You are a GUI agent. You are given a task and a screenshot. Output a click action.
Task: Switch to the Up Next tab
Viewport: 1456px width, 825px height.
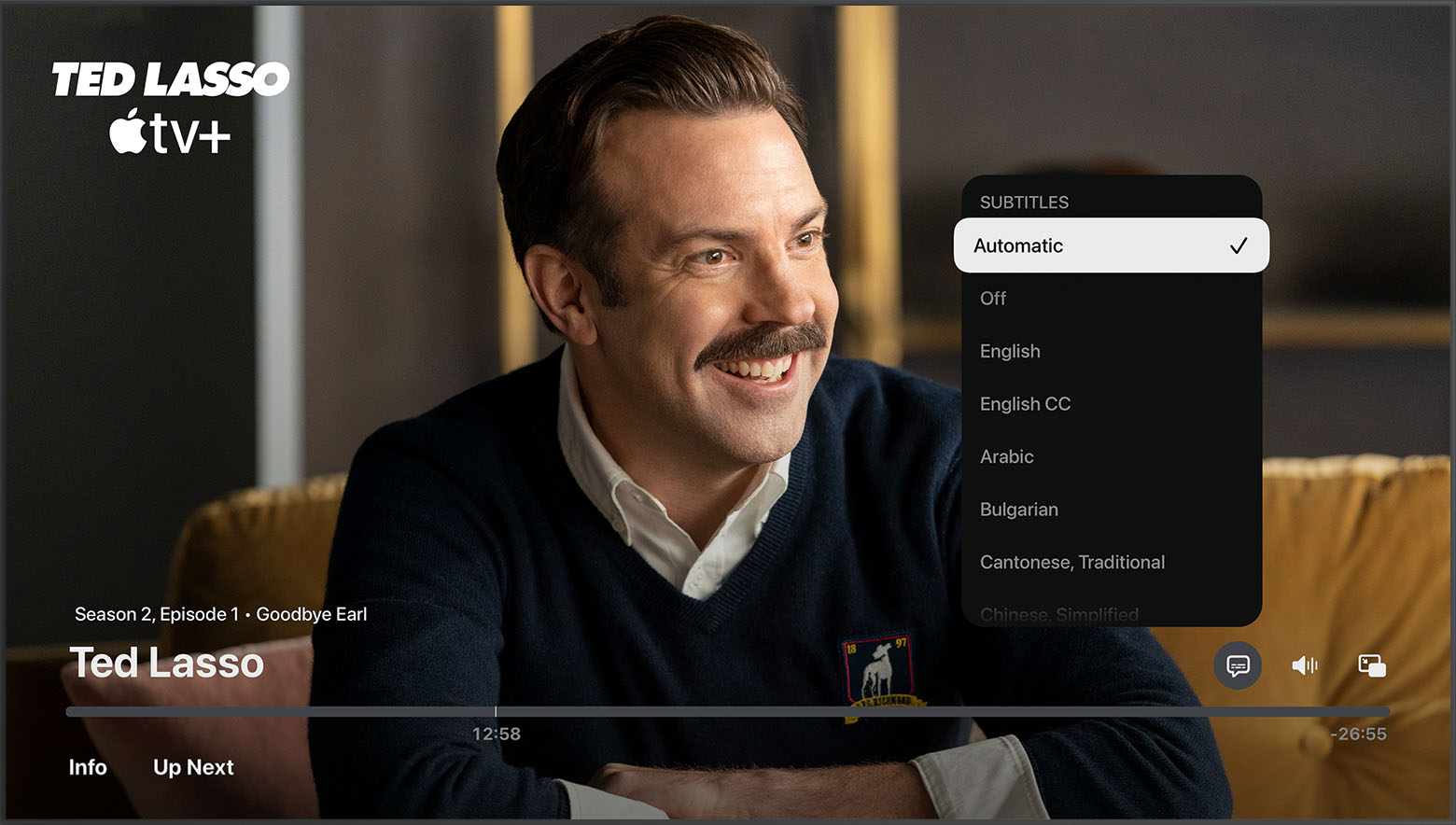pyautogui.click(x=193, y=767)
